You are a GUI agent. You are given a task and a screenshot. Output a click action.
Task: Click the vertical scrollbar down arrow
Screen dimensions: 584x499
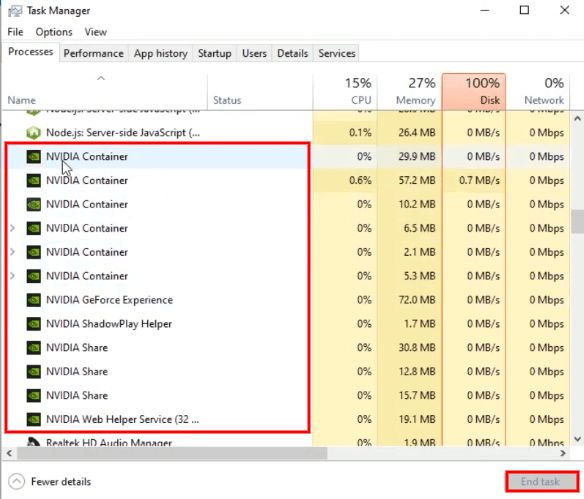coord(577,439)
